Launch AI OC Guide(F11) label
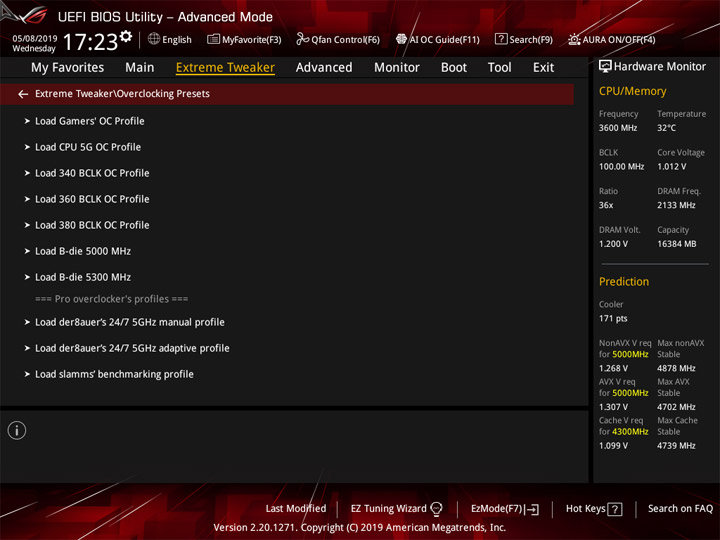Viewport: 720px width, 540px height. click(x=444, y=40)
